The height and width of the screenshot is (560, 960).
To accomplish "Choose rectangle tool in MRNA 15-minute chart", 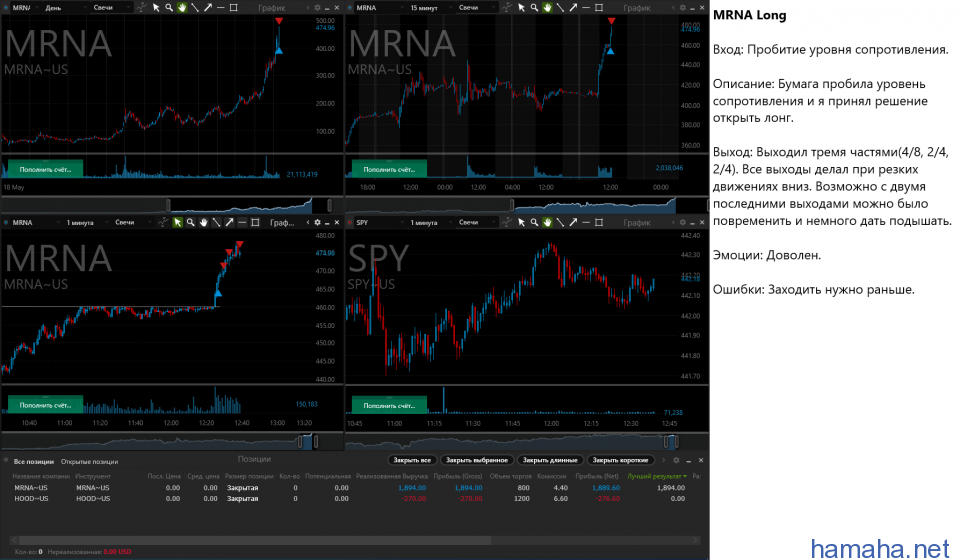I will click(599, 7).
